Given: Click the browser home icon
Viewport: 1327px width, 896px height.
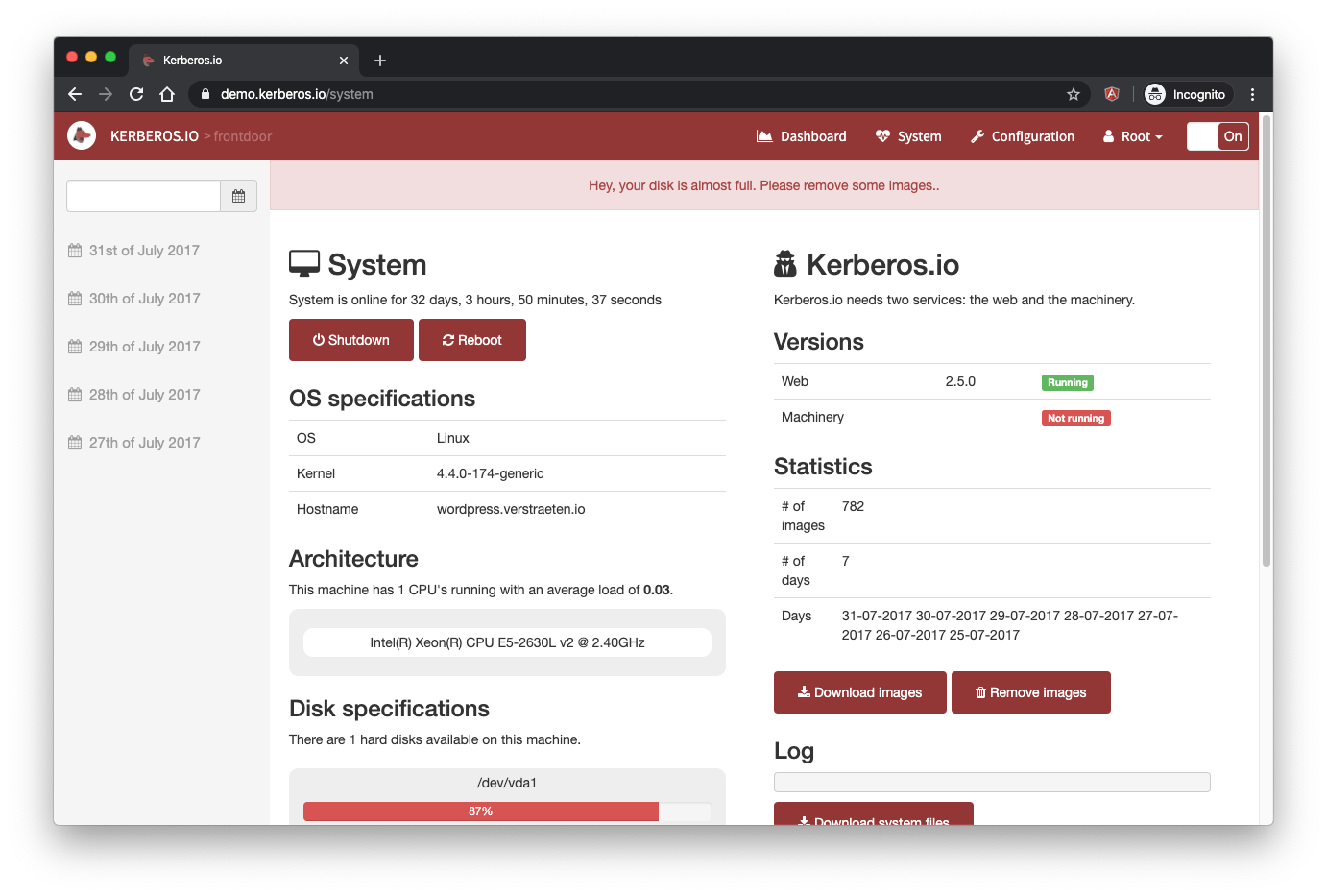Looking at the screenshot, I should click(167, 94).
